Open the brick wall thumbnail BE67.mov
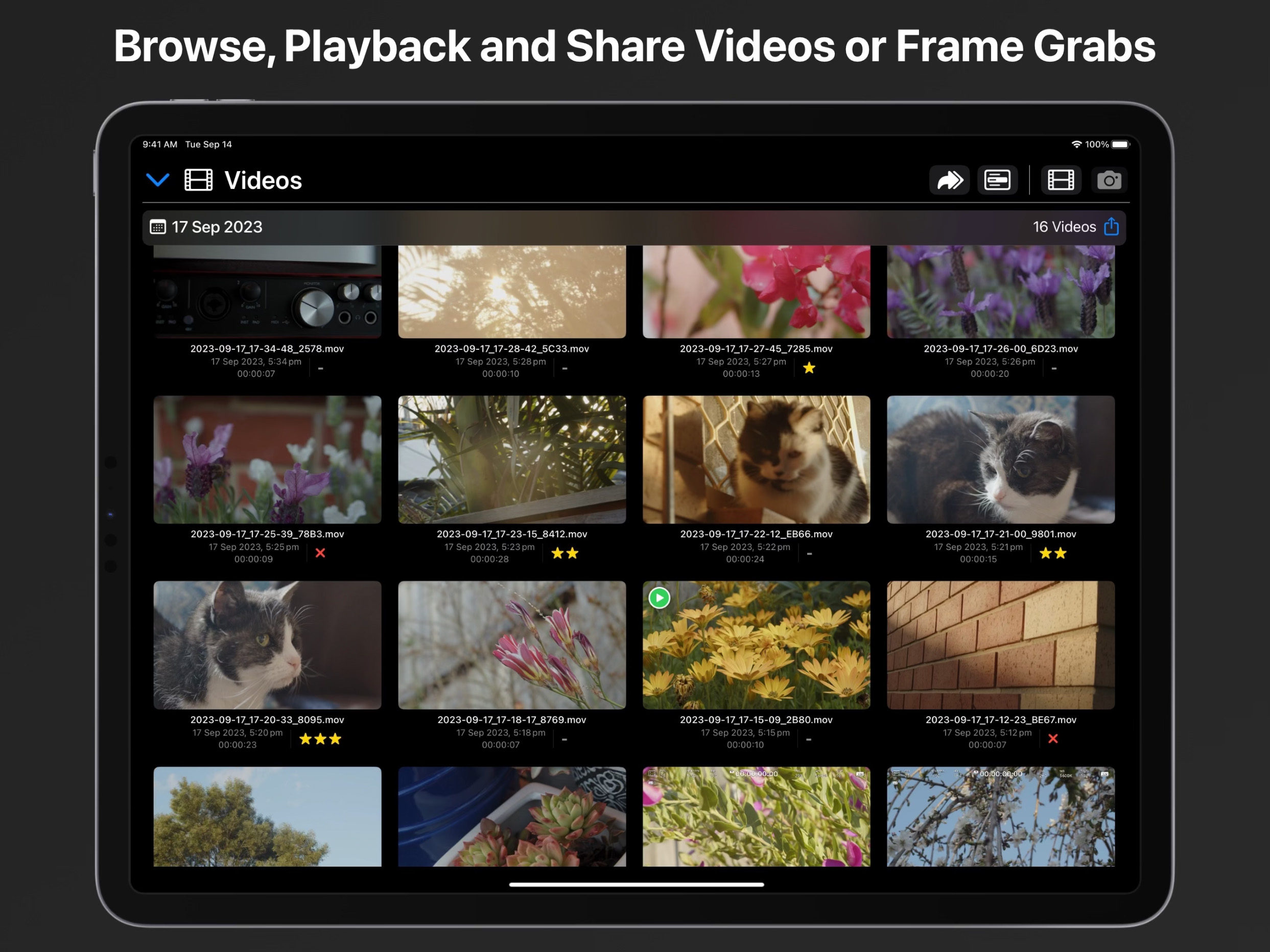1270x952 pixels. pos(1001,645)
